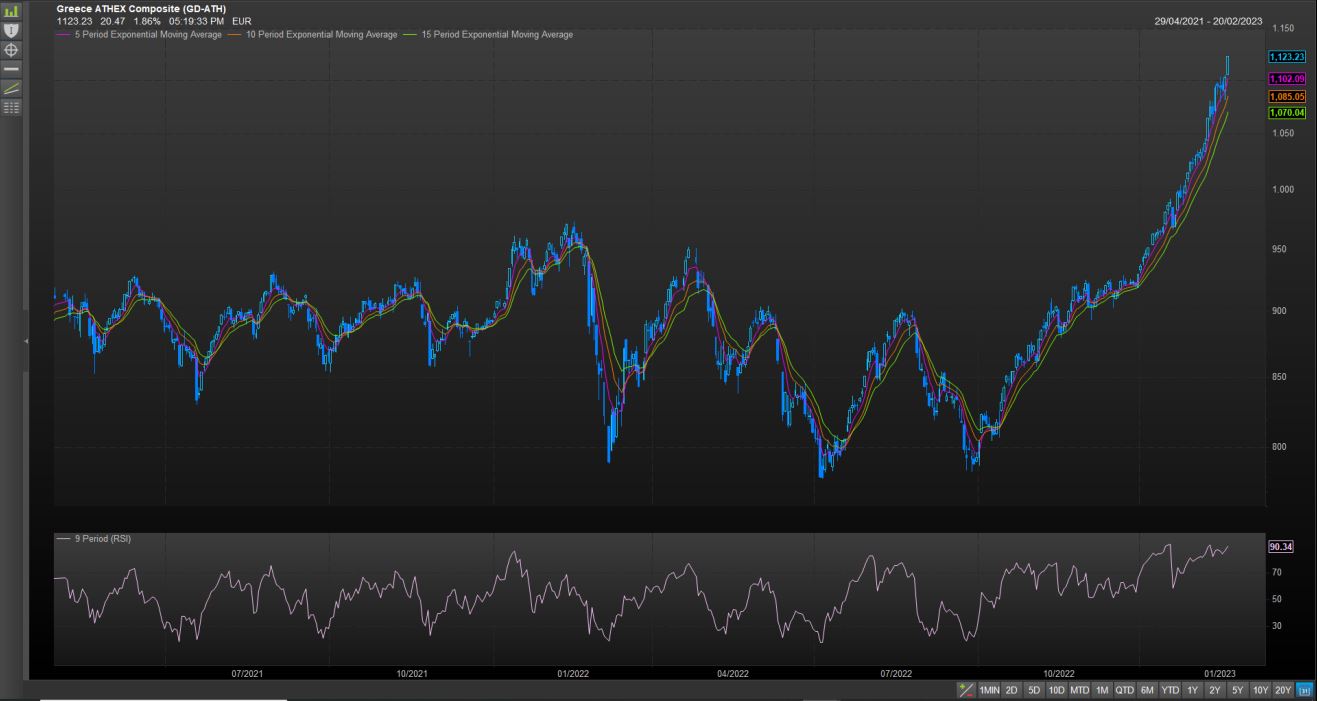Switch to the YTD time range
Viewport: 1320px width, 701px height.
click(x=1170, y=690)
